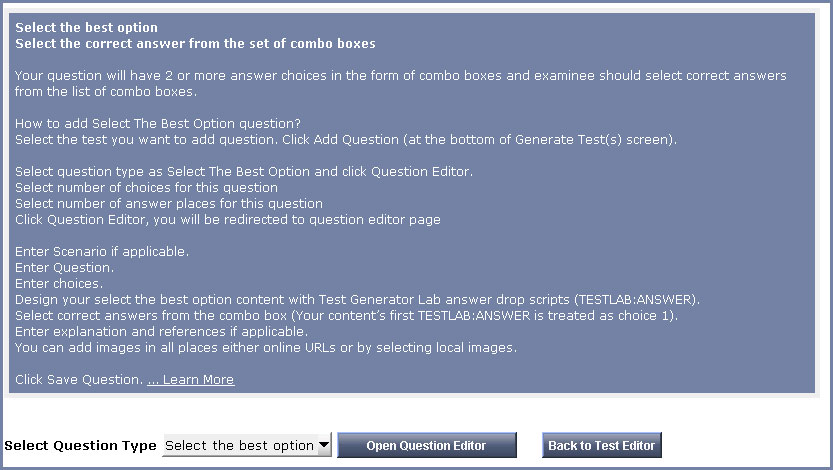
Task: Follow the Learn More link
Action: pyautogui.click(x=191, y=380)
